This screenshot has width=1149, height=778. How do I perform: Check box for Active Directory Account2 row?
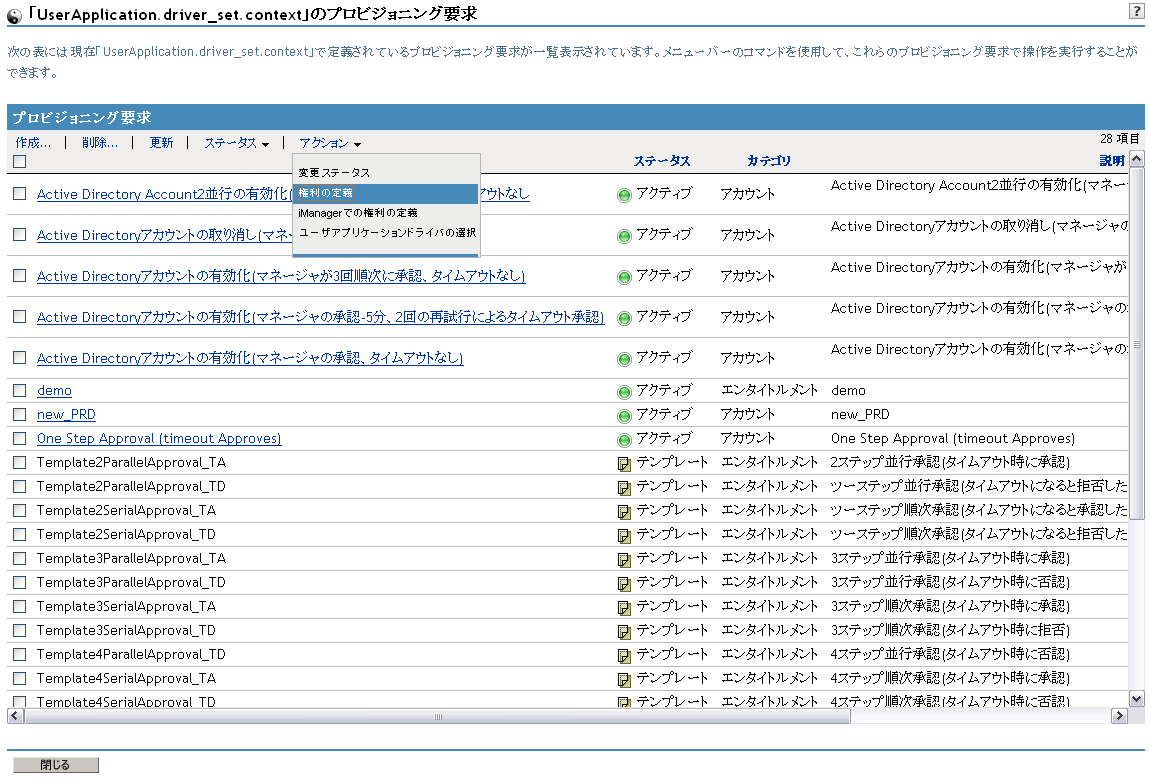20,193
